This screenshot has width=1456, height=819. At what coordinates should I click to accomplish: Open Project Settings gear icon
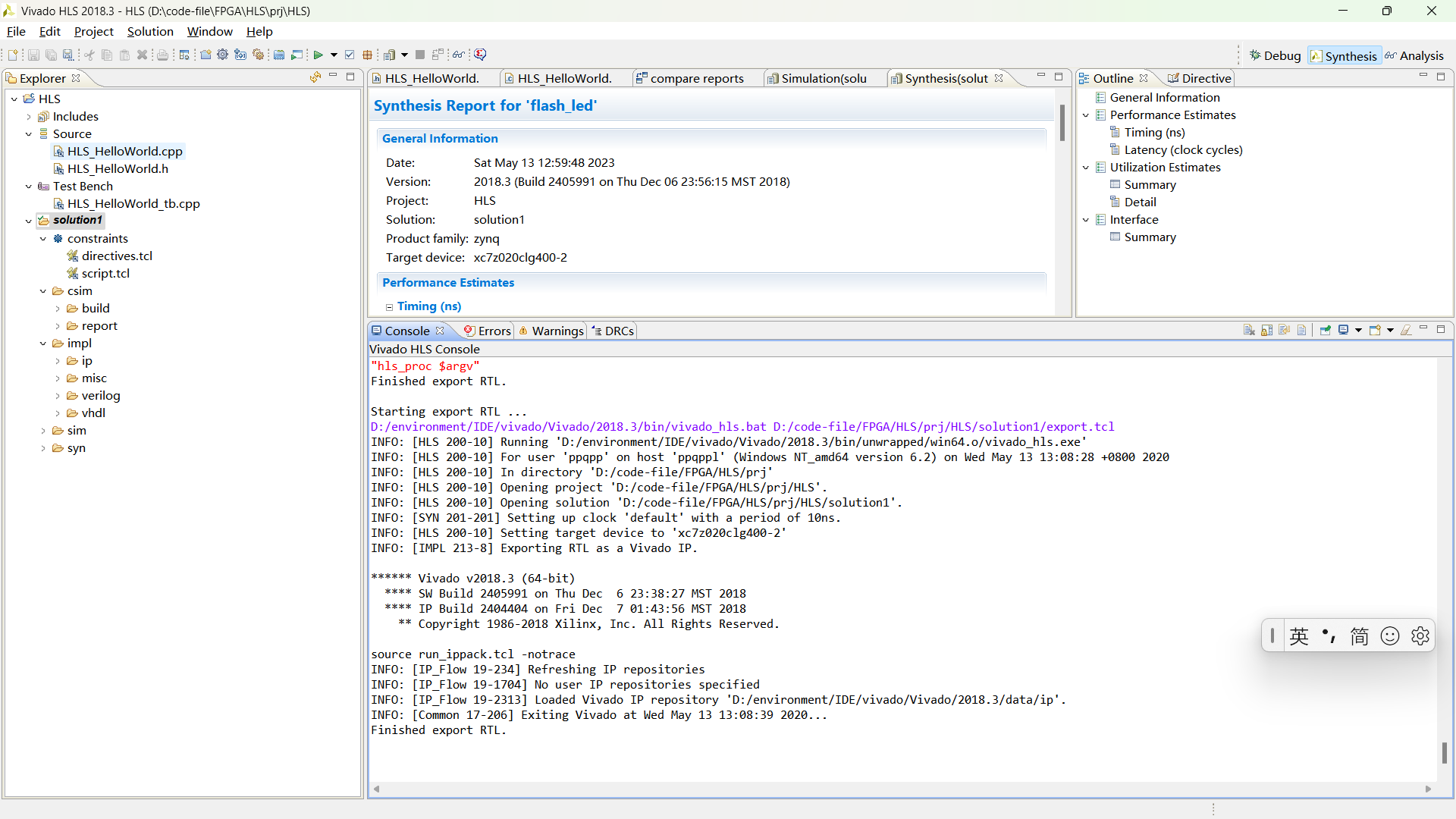pos(222,55)
